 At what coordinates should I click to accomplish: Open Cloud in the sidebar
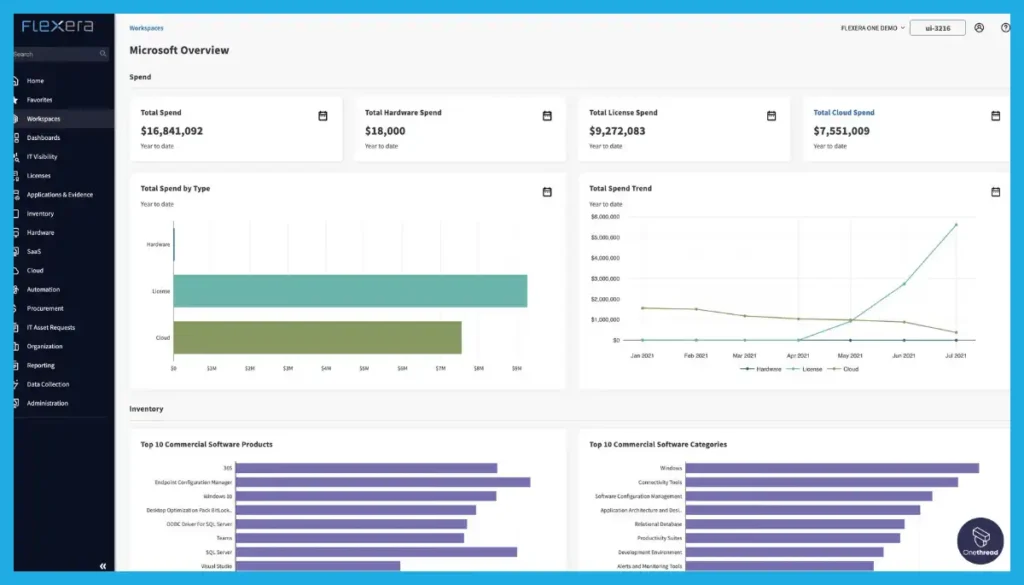click(x=35, y=270)
